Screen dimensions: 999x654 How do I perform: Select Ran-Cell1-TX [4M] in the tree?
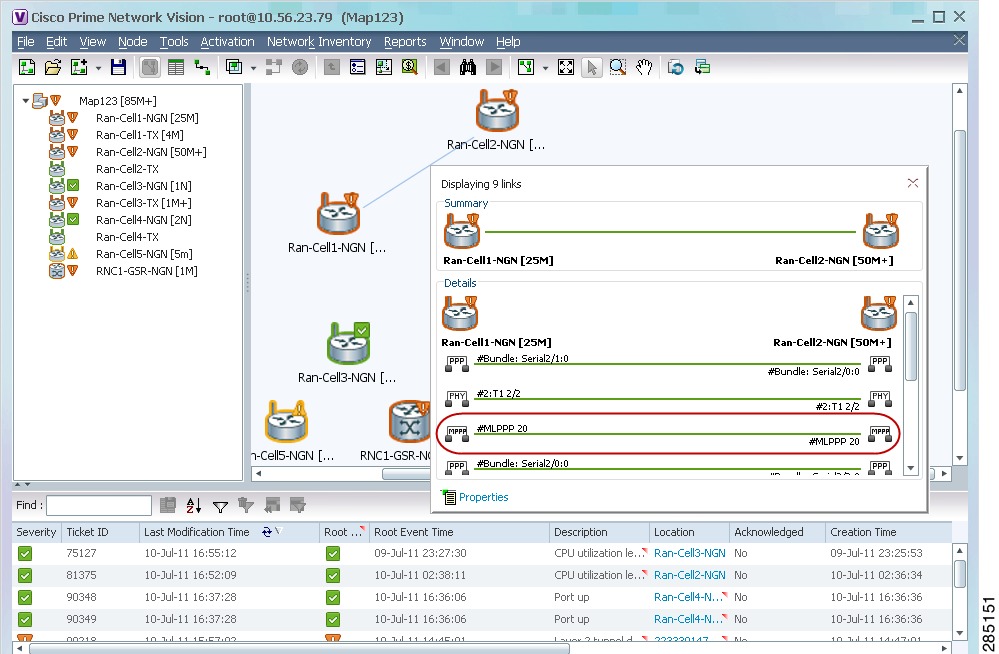(140, 135)
